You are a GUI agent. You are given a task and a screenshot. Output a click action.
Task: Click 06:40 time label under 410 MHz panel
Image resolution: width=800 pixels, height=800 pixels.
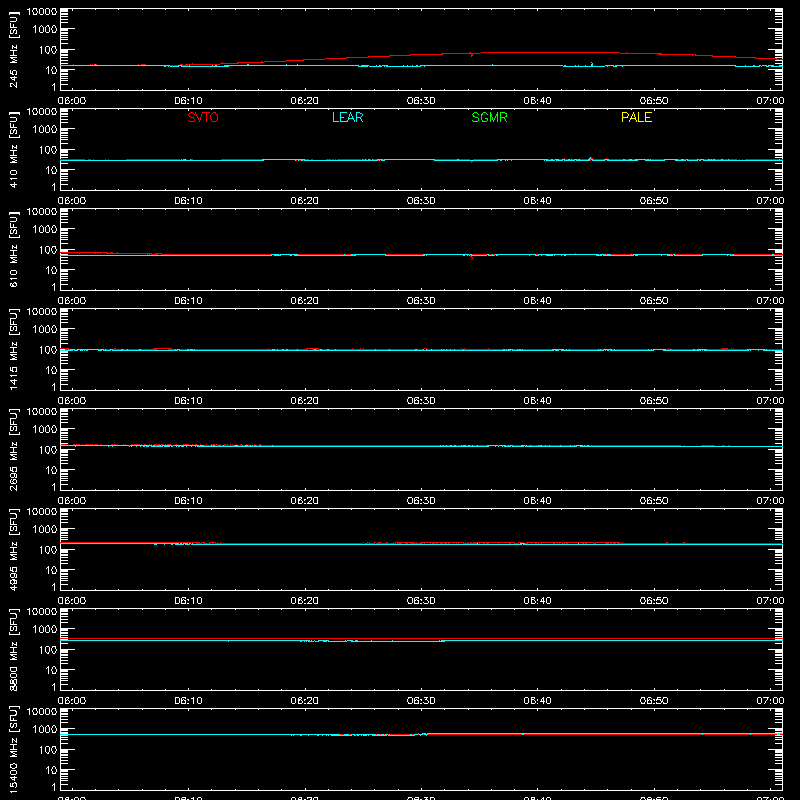pos(537,201)
